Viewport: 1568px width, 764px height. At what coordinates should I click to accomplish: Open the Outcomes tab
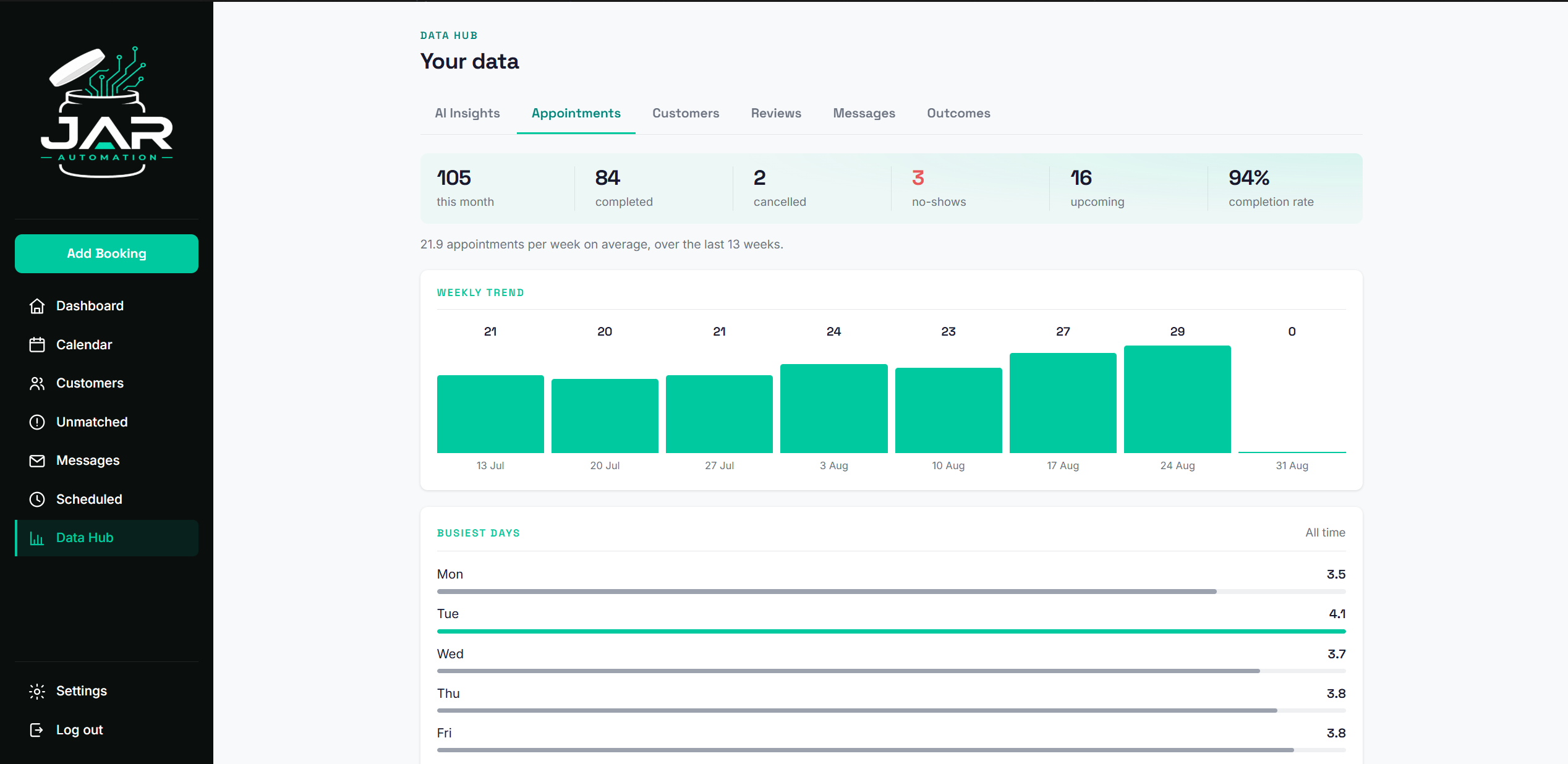pos(958,113)
